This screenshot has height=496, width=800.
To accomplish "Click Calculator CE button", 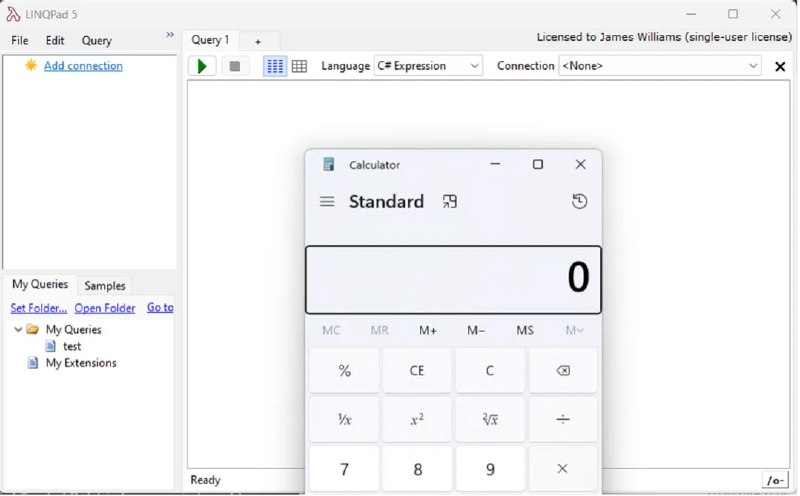I will coord(417,370).
